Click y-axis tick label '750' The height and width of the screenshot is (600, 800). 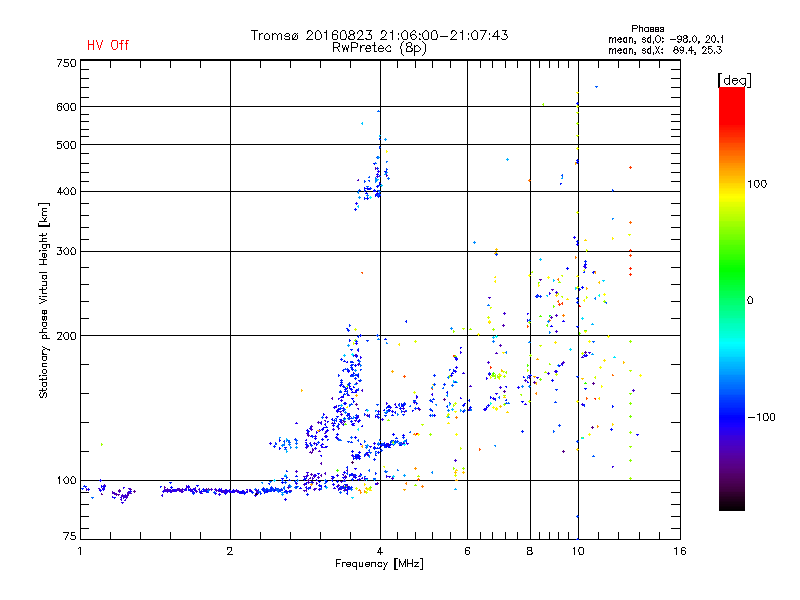66,63
